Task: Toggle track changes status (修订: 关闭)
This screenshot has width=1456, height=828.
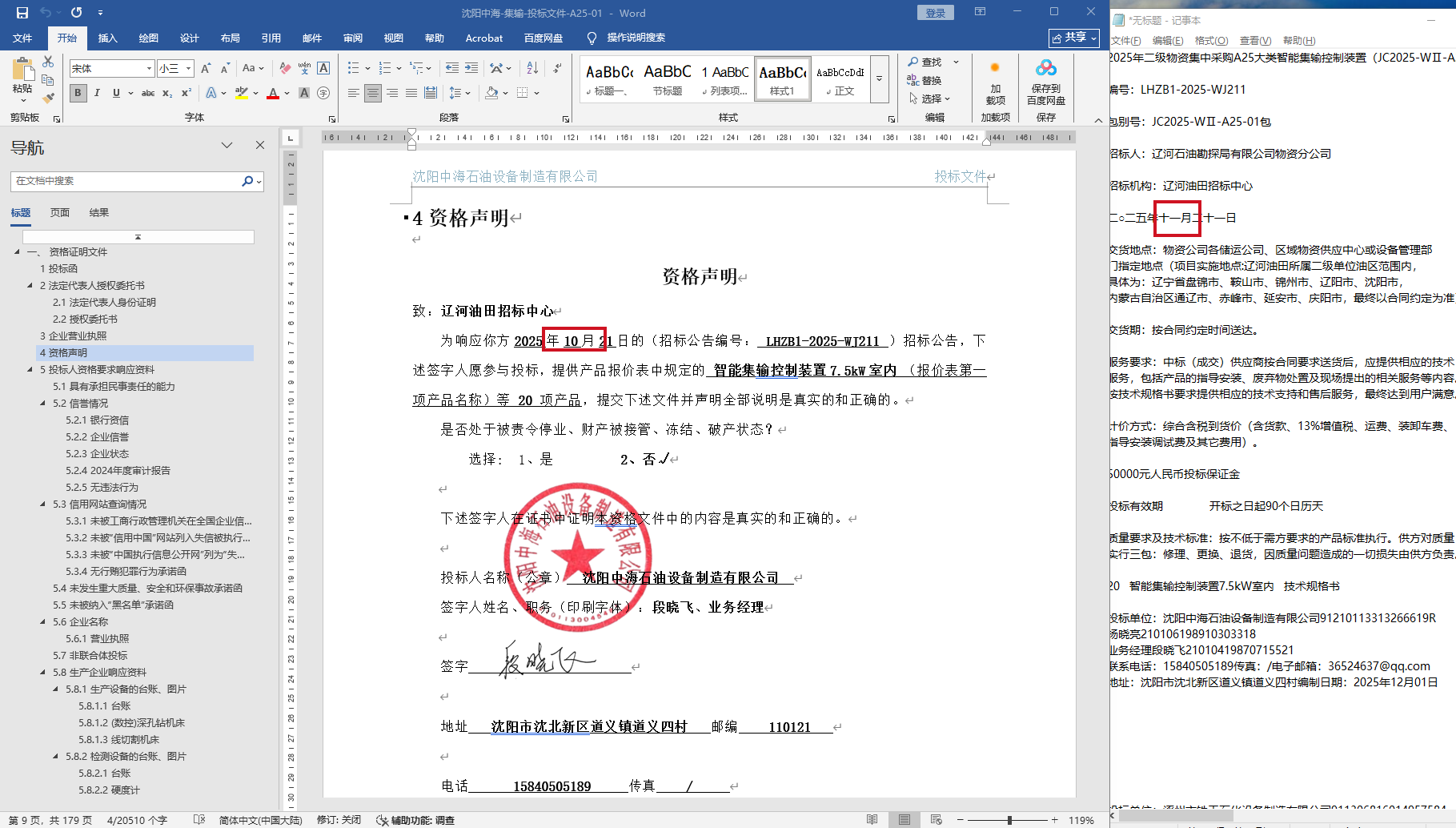Action: click(339, 820)
